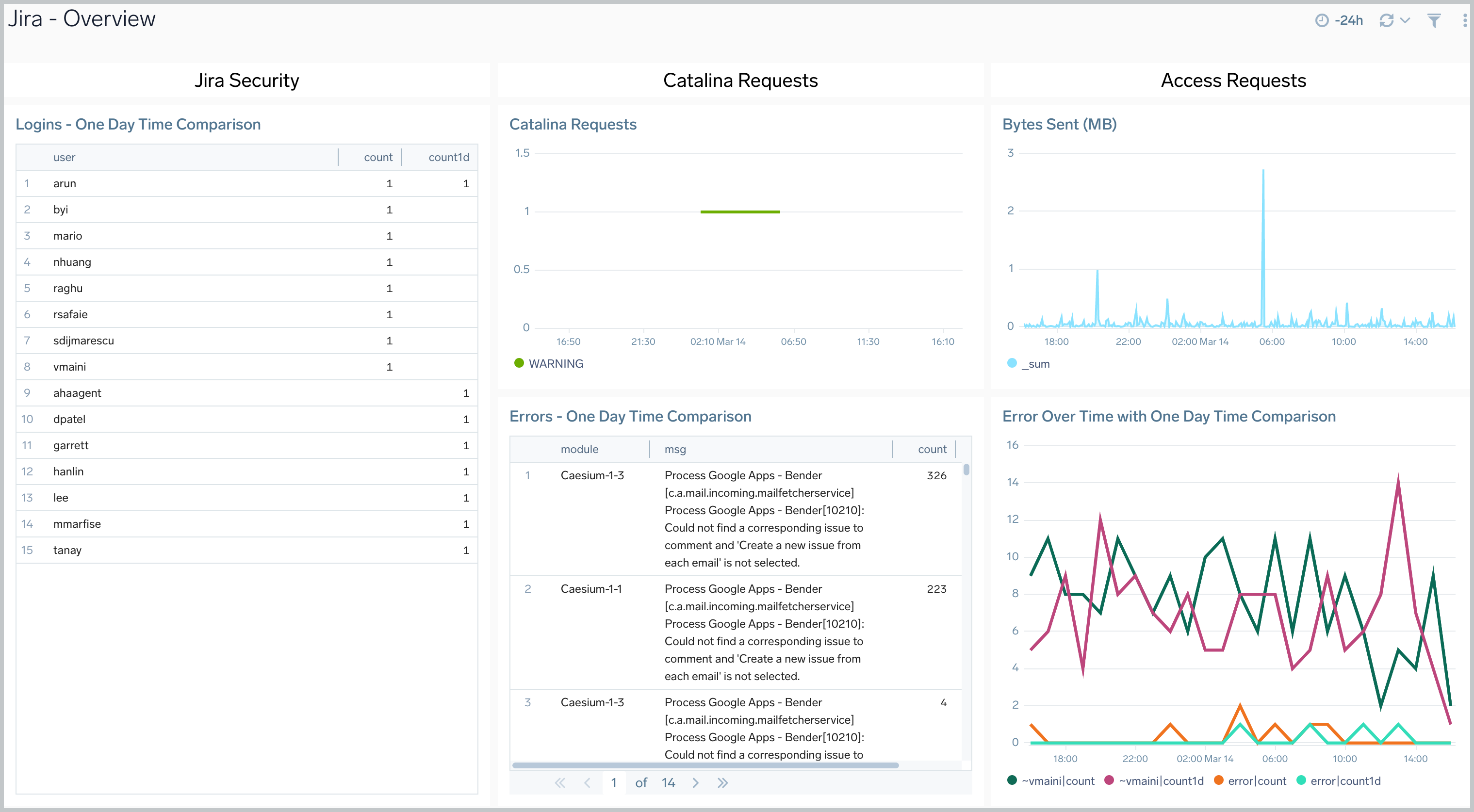Select the mmarfise user row
This screenshot has width=1474, height=812.
(246, 524)
